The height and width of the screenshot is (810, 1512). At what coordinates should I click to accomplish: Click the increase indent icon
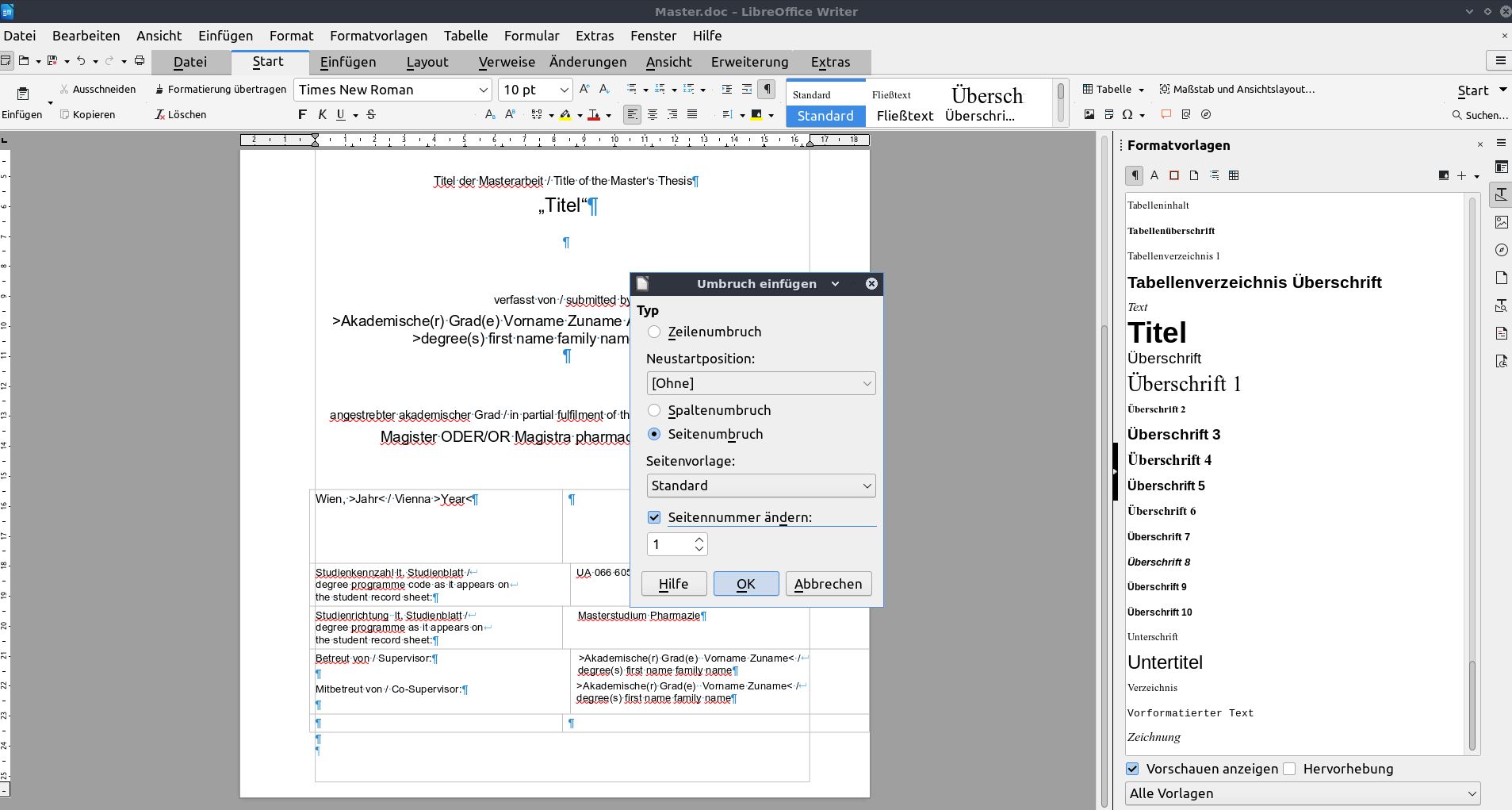[727, 90]
